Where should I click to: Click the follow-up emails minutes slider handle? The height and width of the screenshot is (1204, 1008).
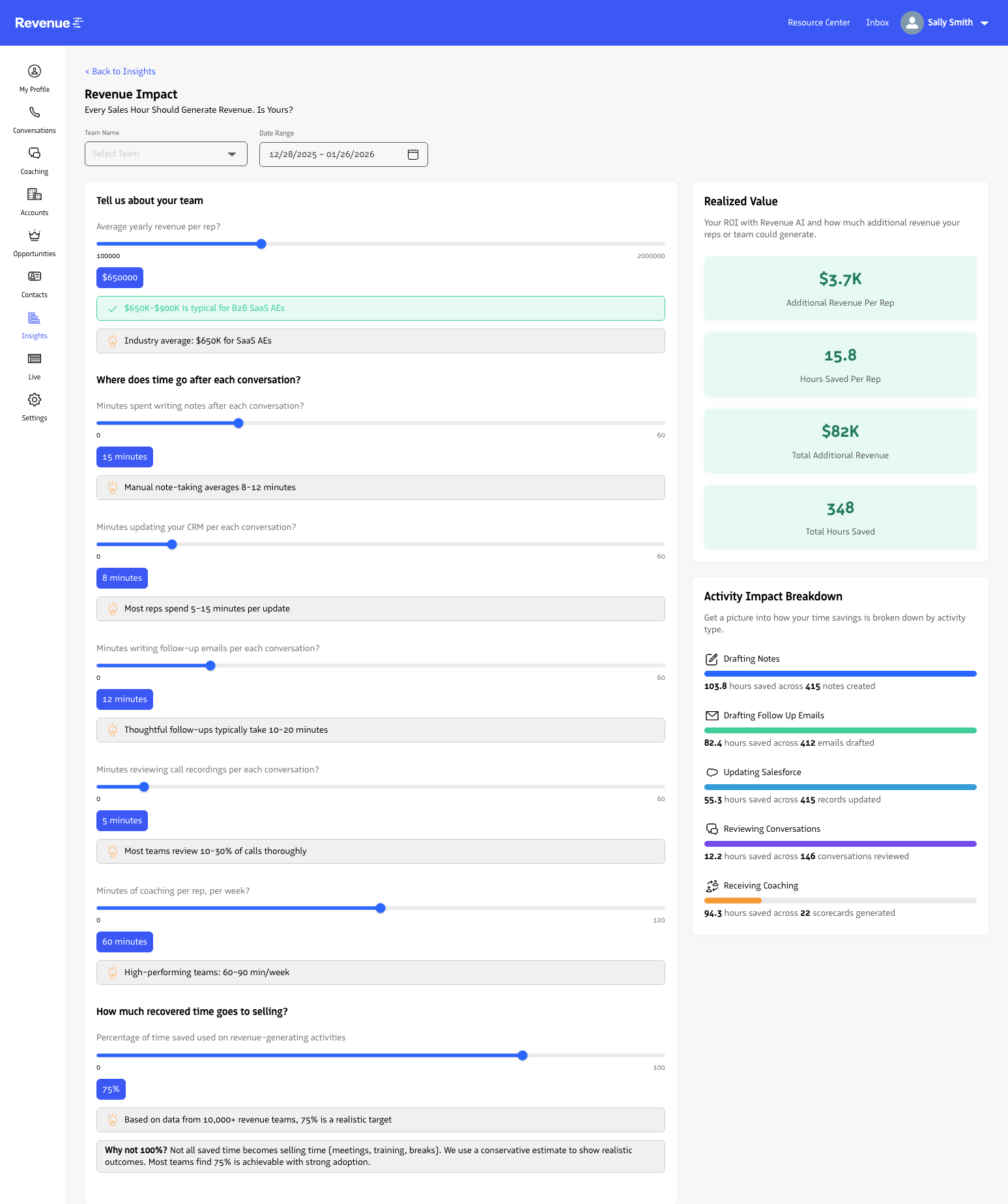[x=210, y=666]
